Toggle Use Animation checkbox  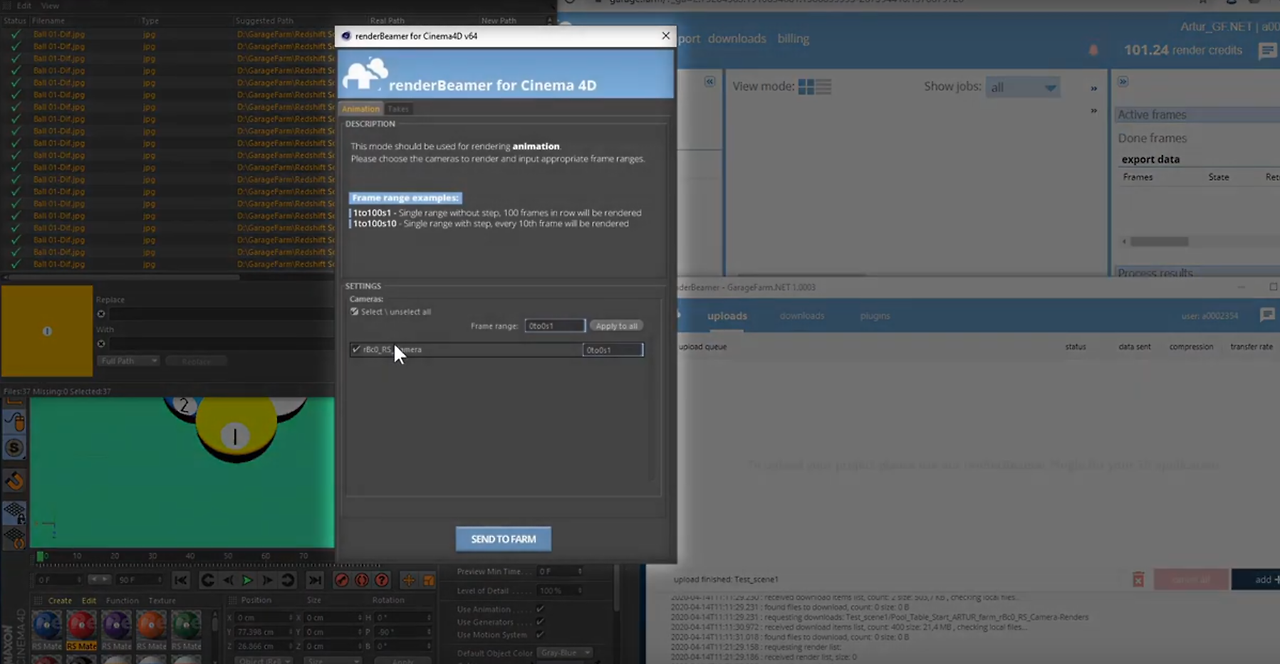pos(540,609)
